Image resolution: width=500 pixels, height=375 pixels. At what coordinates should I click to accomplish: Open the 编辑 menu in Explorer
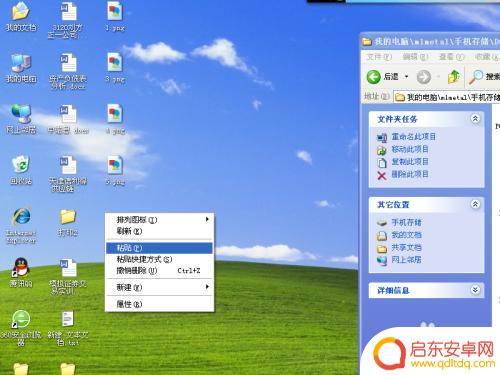point(415,57)
